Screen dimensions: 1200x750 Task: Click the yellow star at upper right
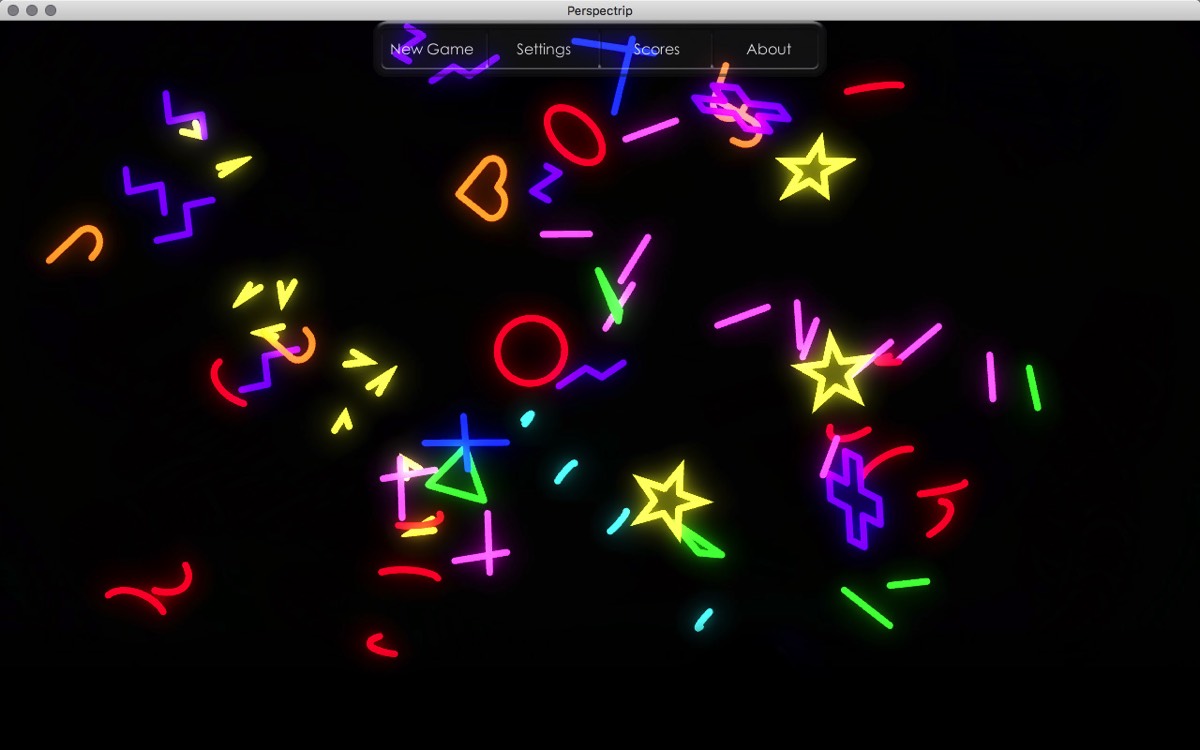(815, 168)
